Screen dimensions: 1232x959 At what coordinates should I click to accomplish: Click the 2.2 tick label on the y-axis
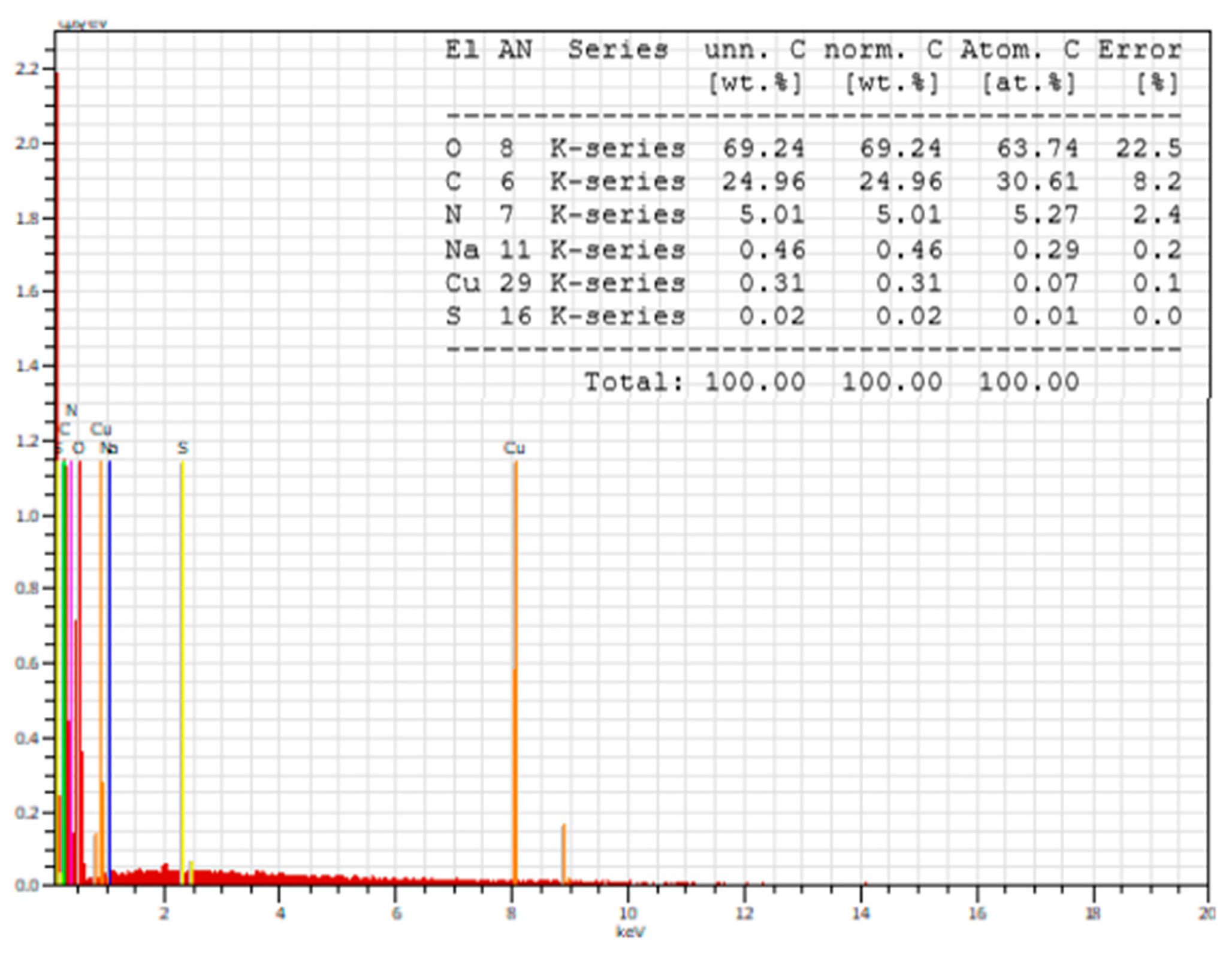coord(26,69)
